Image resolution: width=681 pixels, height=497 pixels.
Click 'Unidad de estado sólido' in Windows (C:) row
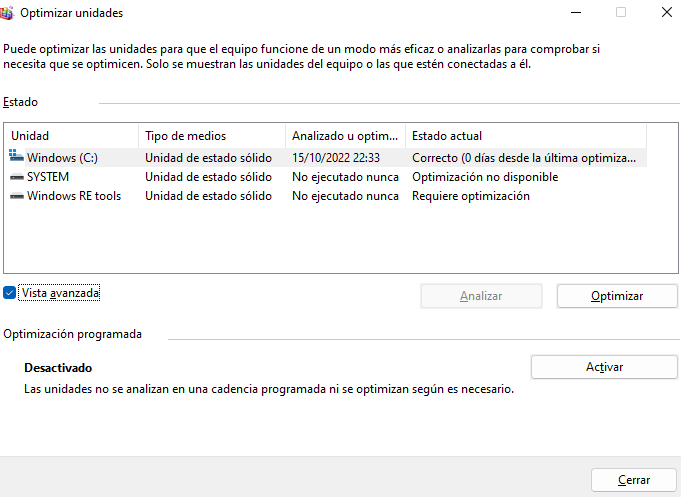click(x=208, y=158)
